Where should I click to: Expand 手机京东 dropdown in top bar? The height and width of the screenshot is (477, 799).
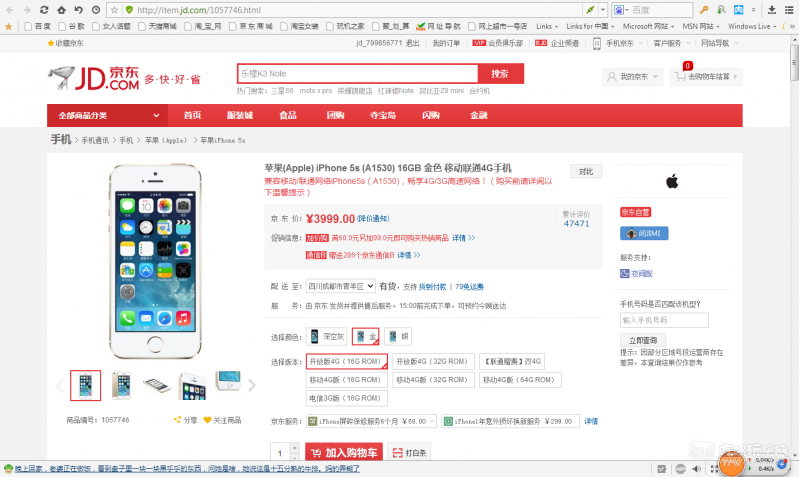(623, 43)
